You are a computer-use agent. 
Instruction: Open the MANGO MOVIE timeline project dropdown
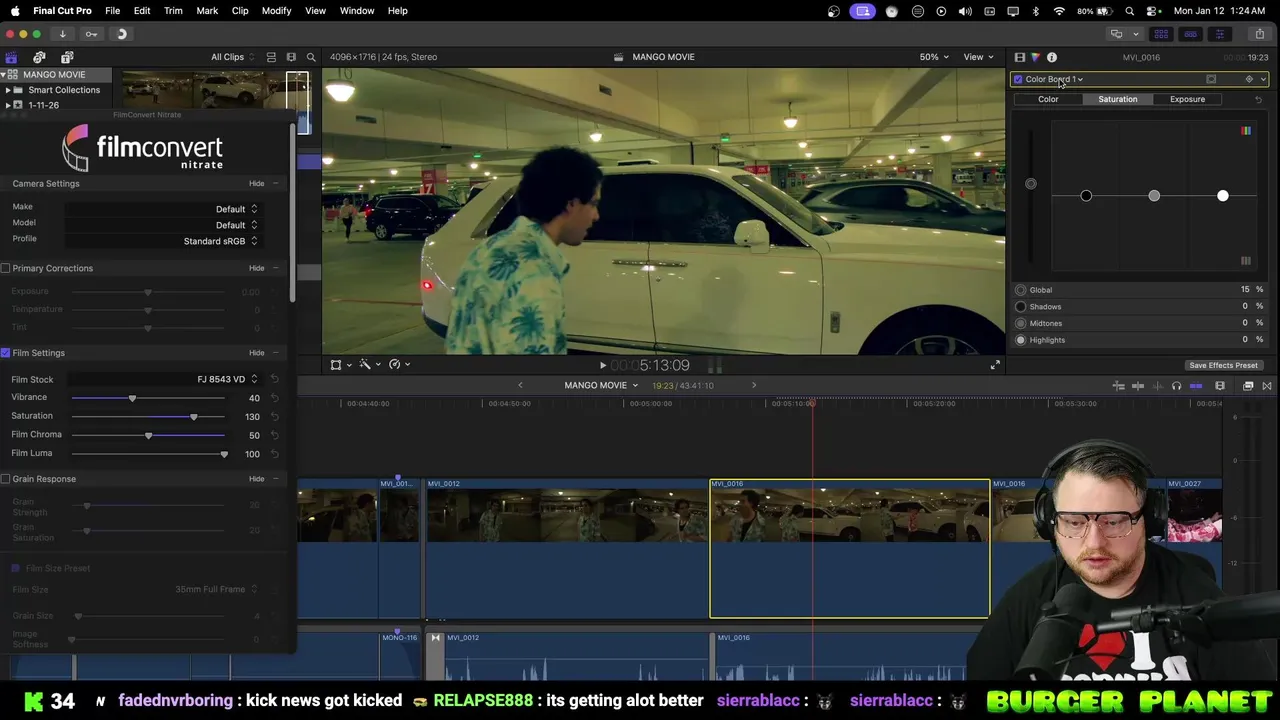click(x=601, y=386)
